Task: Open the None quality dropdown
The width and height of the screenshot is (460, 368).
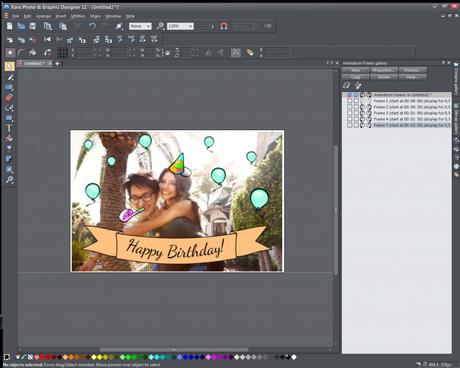Action: (140, 26)
